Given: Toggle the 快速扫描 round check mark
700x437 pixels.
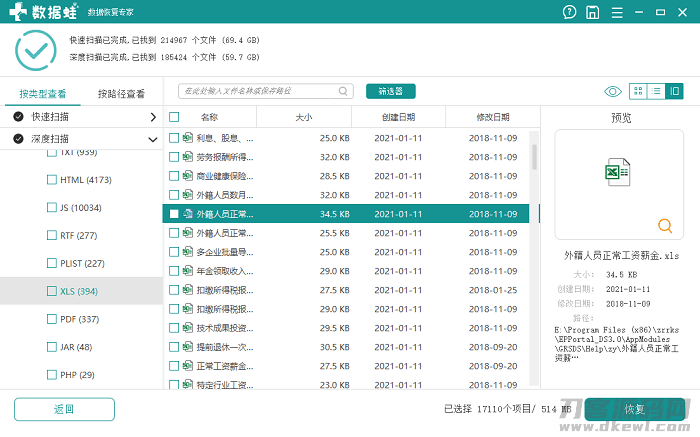Looking at the screenshot, I should click(18, 117).
